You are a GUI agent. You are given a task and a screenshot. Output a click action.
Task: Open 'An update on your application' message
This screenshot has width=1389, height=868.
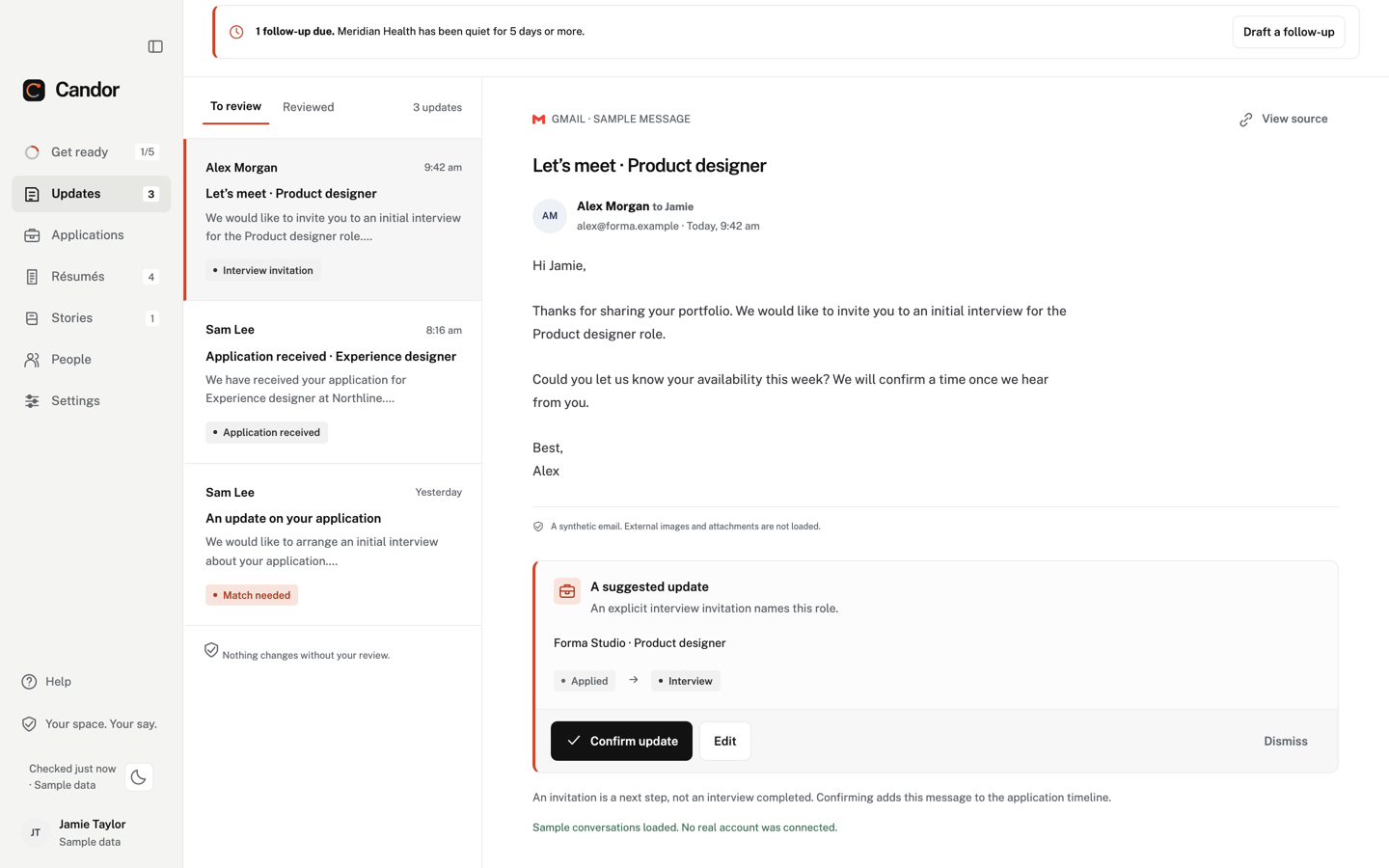[x=333, y=544]
